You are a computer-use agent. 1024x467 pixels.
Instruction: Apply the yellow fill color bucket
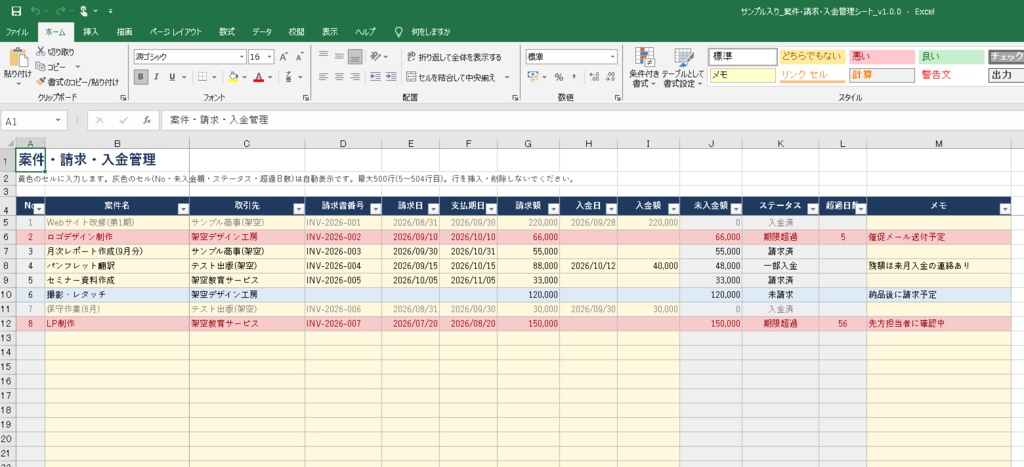233,77
